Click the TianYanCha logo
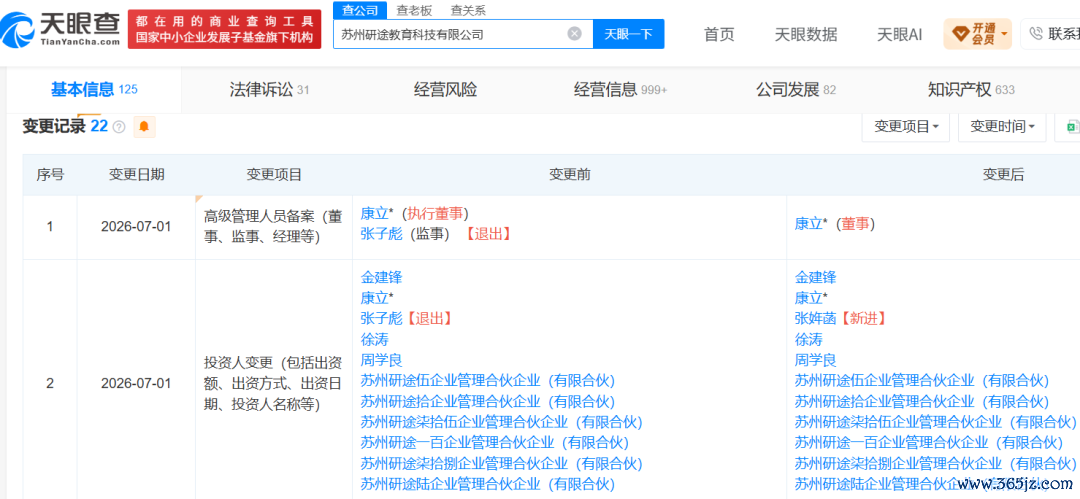 point(61,29)
